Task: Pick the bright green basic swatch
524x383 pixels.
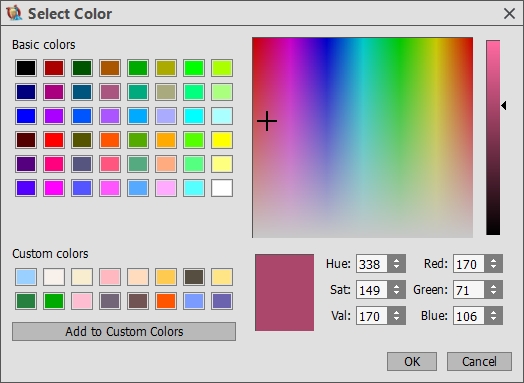Action: [x=194, y=68]
